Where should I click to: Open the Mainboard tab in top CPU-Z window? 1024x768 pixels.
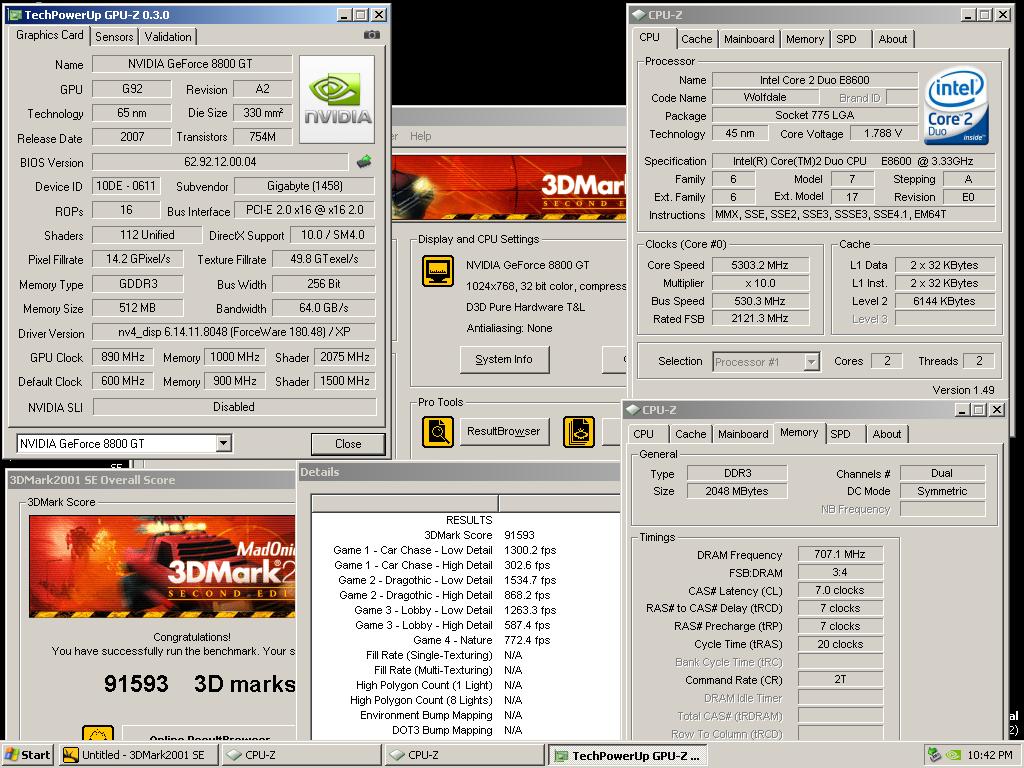749,39
